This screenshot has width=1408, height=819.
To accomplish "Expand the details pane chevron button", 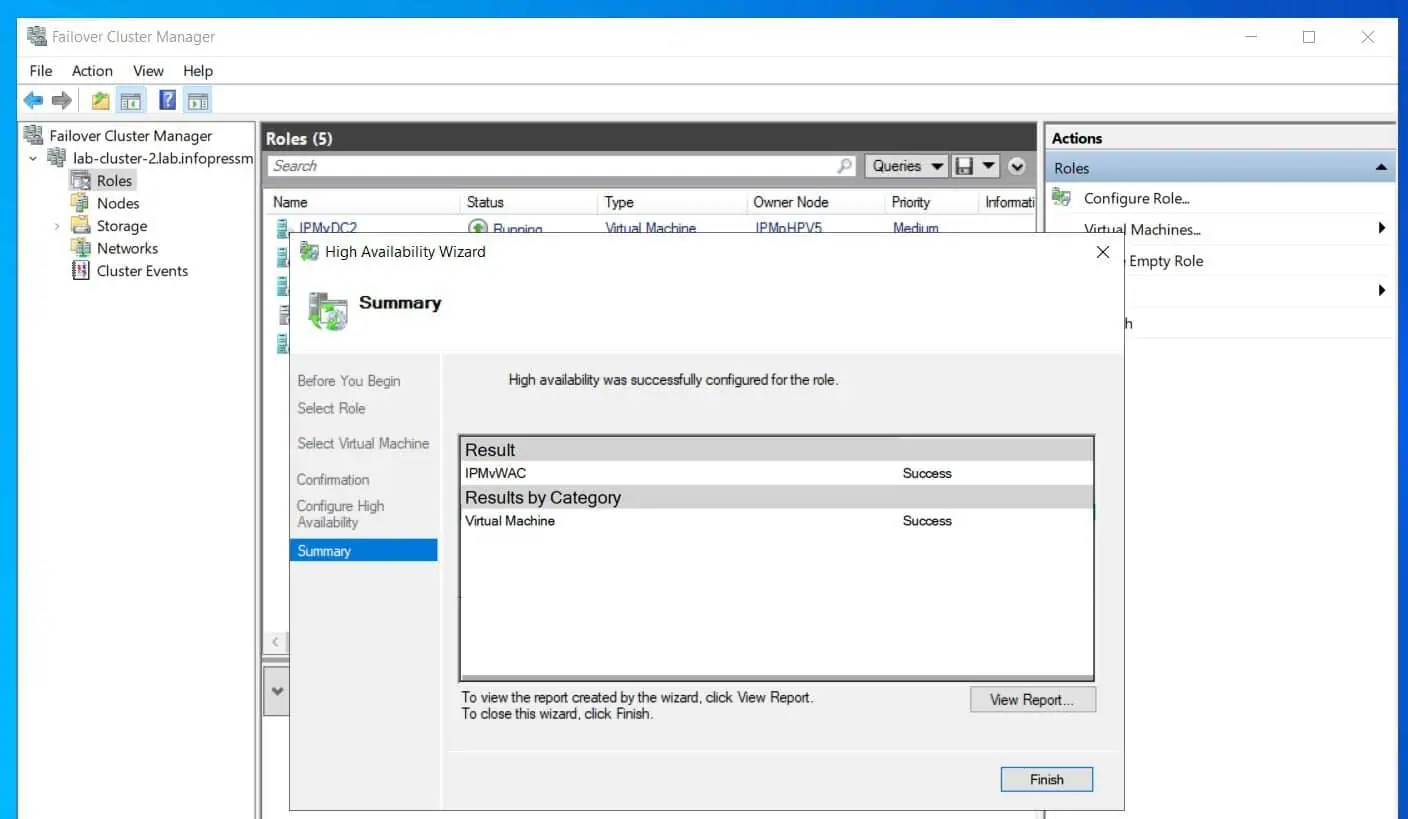I will pos(277,691).
